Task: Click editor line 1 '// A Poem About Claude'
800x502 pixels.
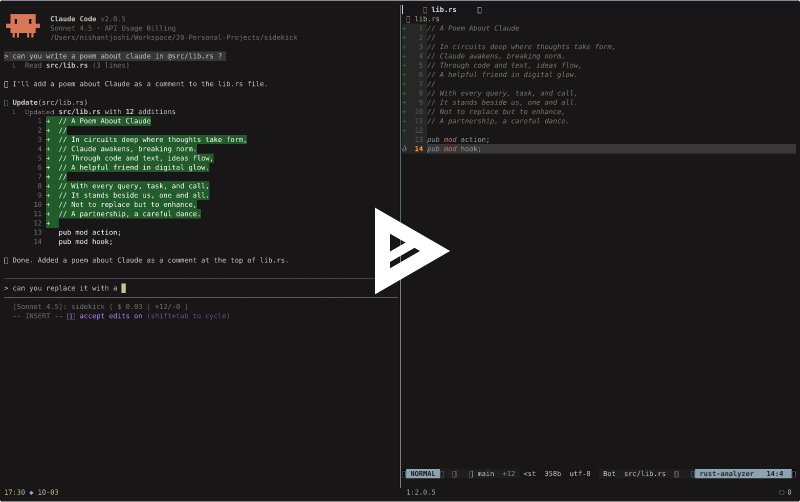Action: 473,28
